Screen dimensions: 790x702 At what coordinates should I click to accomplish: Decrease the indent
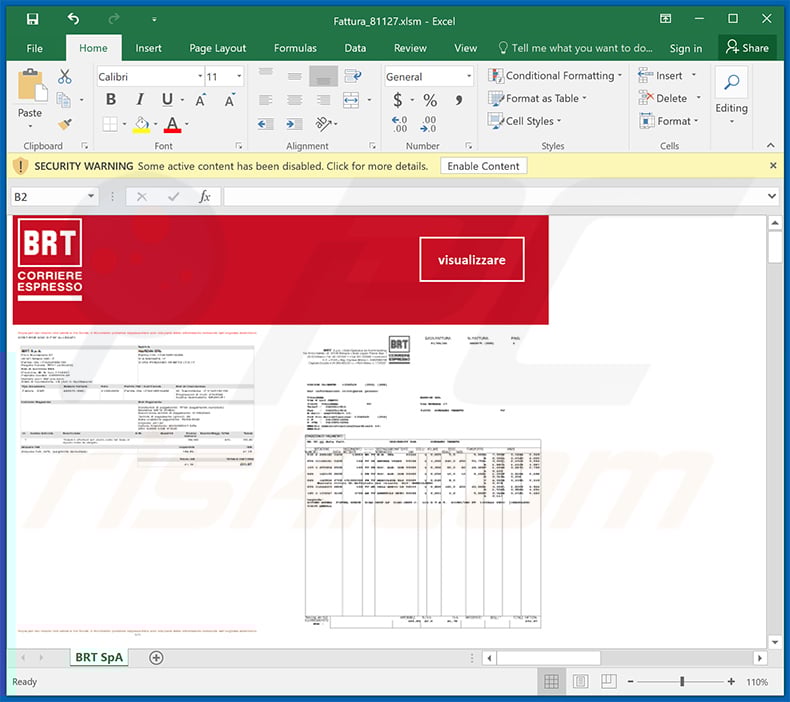[x=266, y=124]
